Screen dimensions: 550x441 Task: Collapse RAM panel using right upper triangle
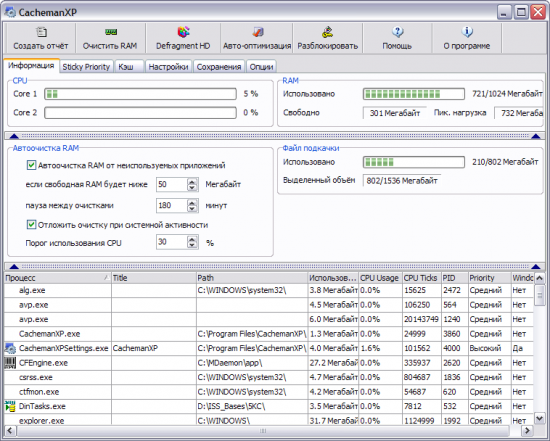click(536, 136)
